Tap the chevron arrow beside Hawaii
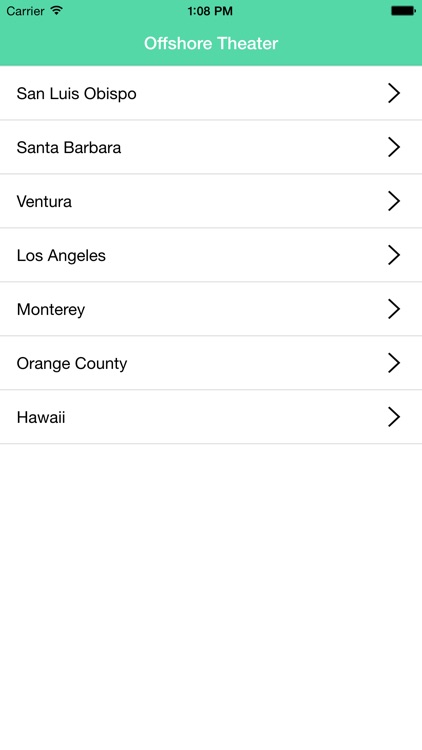Screen dimensions: 422x750 point(394,417)
